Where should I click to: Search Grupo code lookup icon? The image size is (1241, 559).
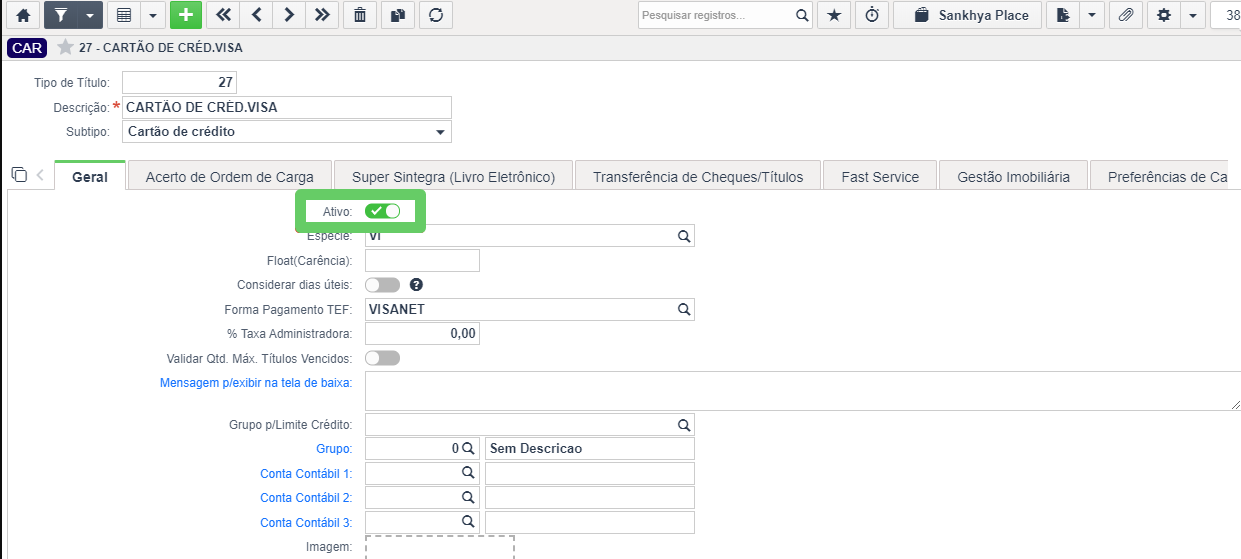[x=467, y=449]
